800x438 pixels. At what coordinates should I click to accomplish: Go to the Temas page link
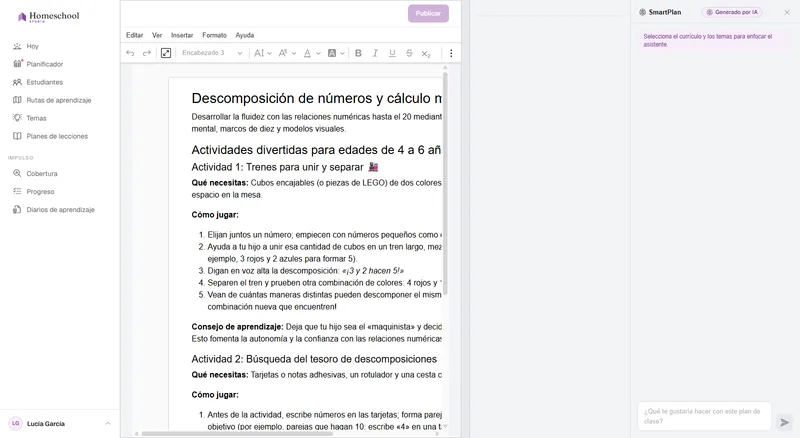[x=36, y=118]
